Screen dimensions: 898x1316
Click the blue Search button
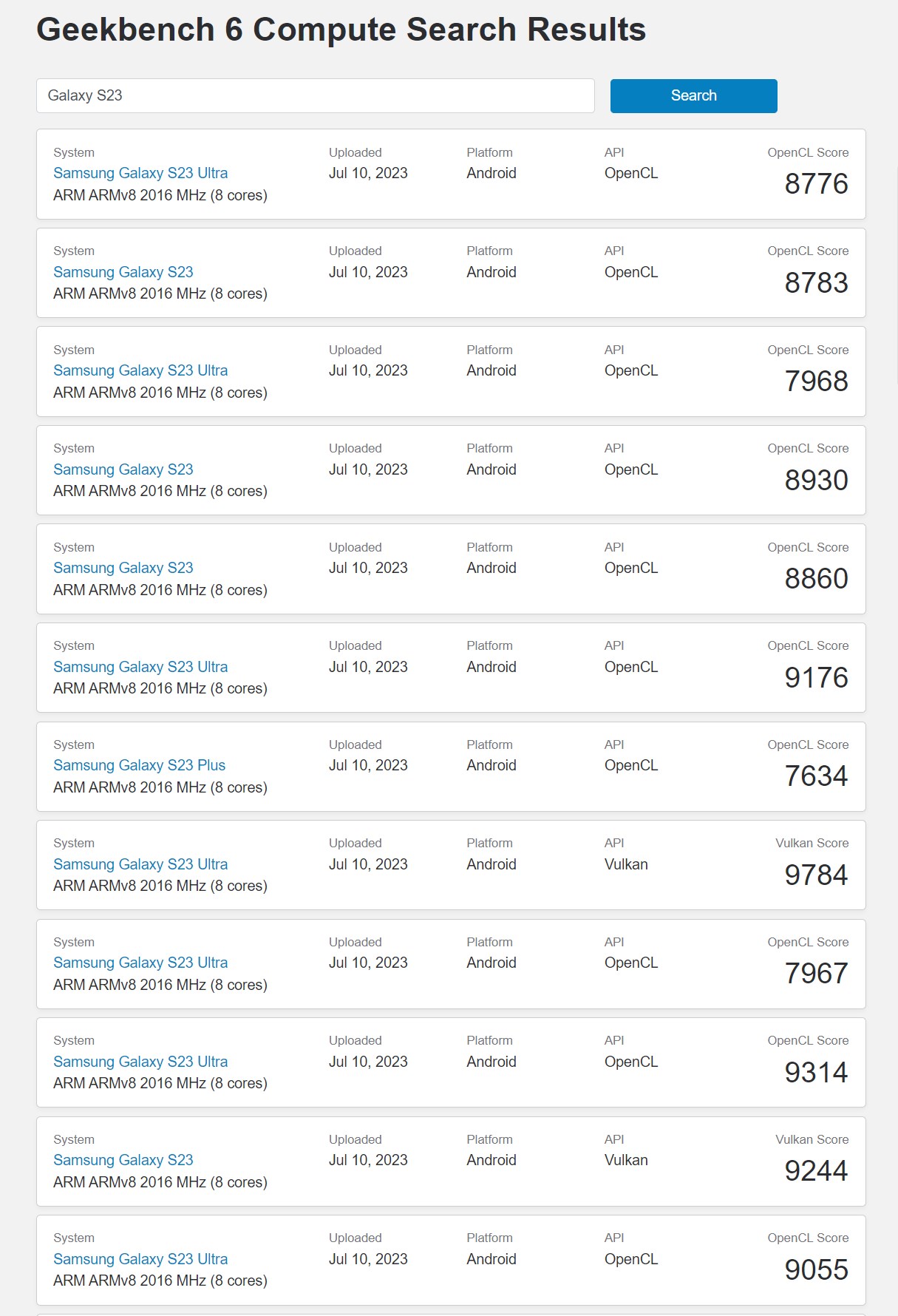pos(693,96)
